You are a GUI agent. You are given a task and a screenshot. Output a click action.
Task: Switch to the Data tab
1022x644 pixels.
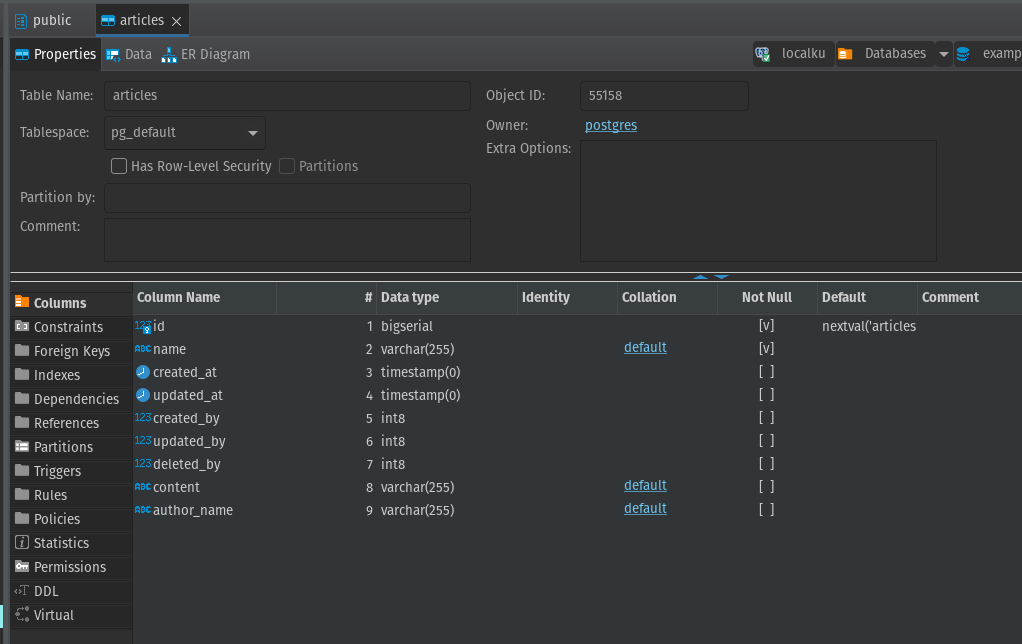tap(129, 54)
